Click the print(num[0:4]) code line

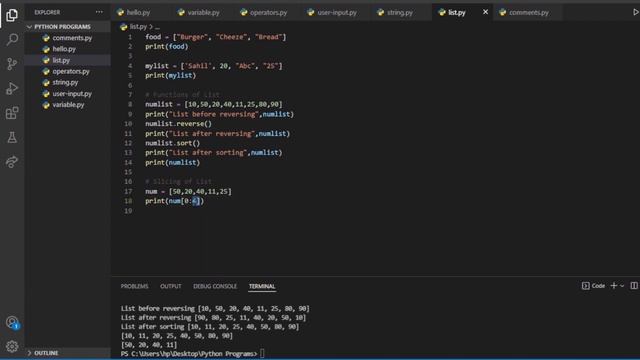[x=174, y=201]
